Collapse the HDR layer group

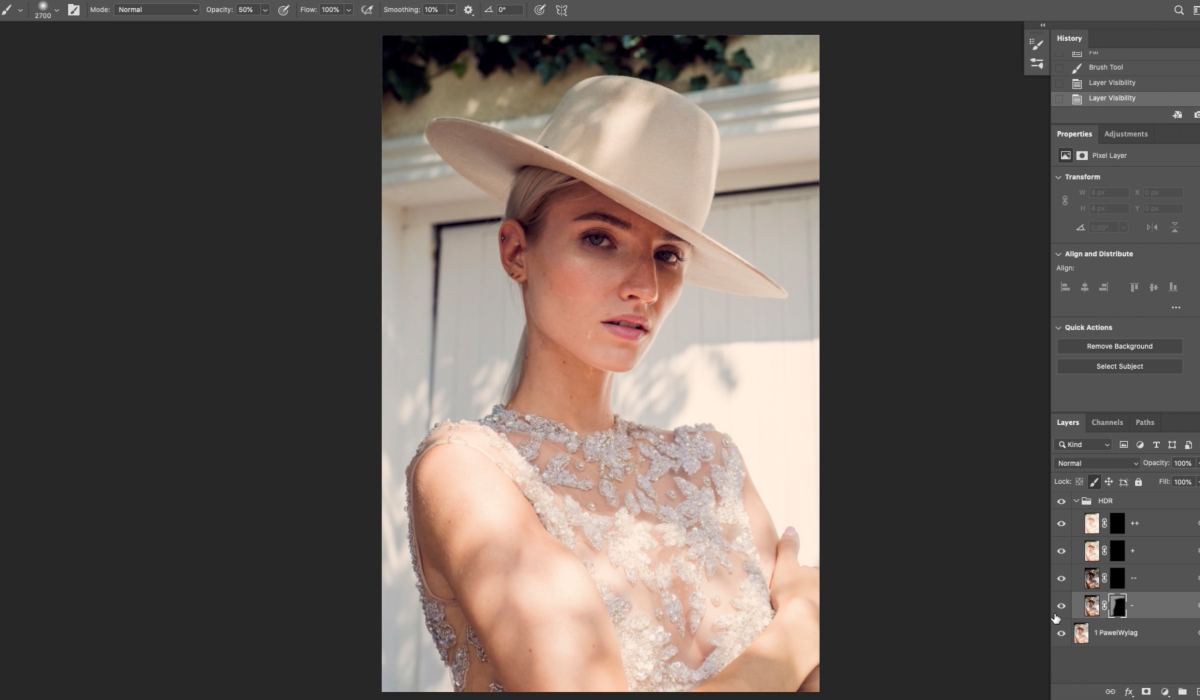point(1076,501)
